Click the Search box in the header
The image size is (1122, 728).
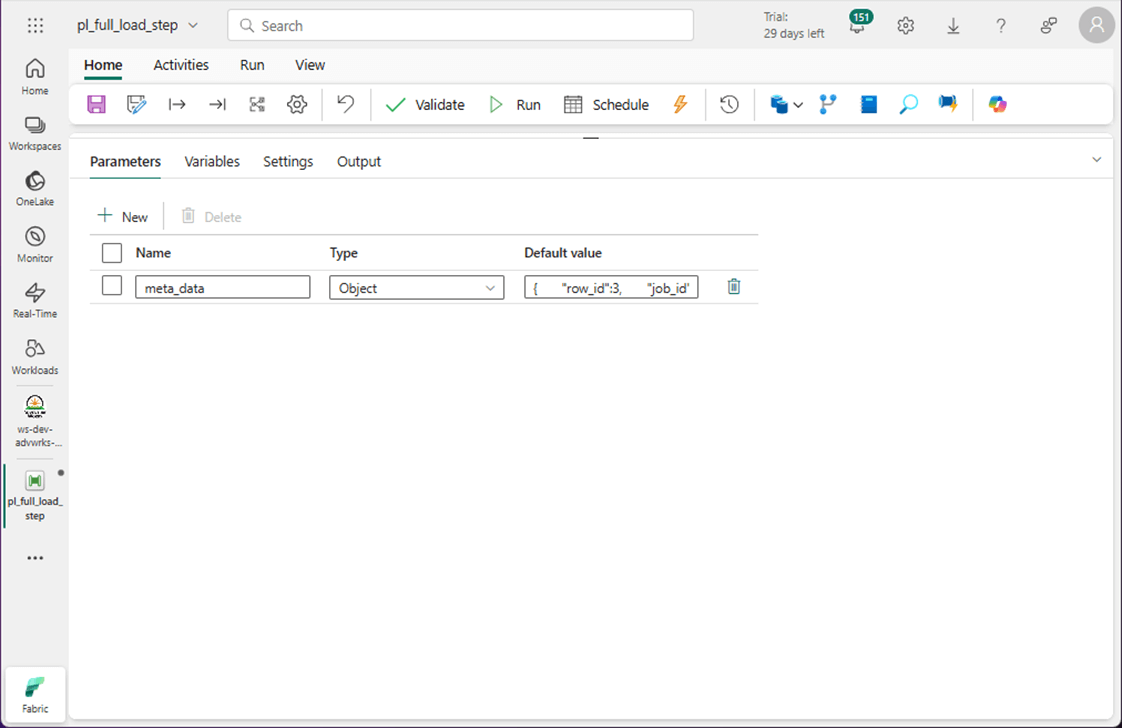coord(460,25)
